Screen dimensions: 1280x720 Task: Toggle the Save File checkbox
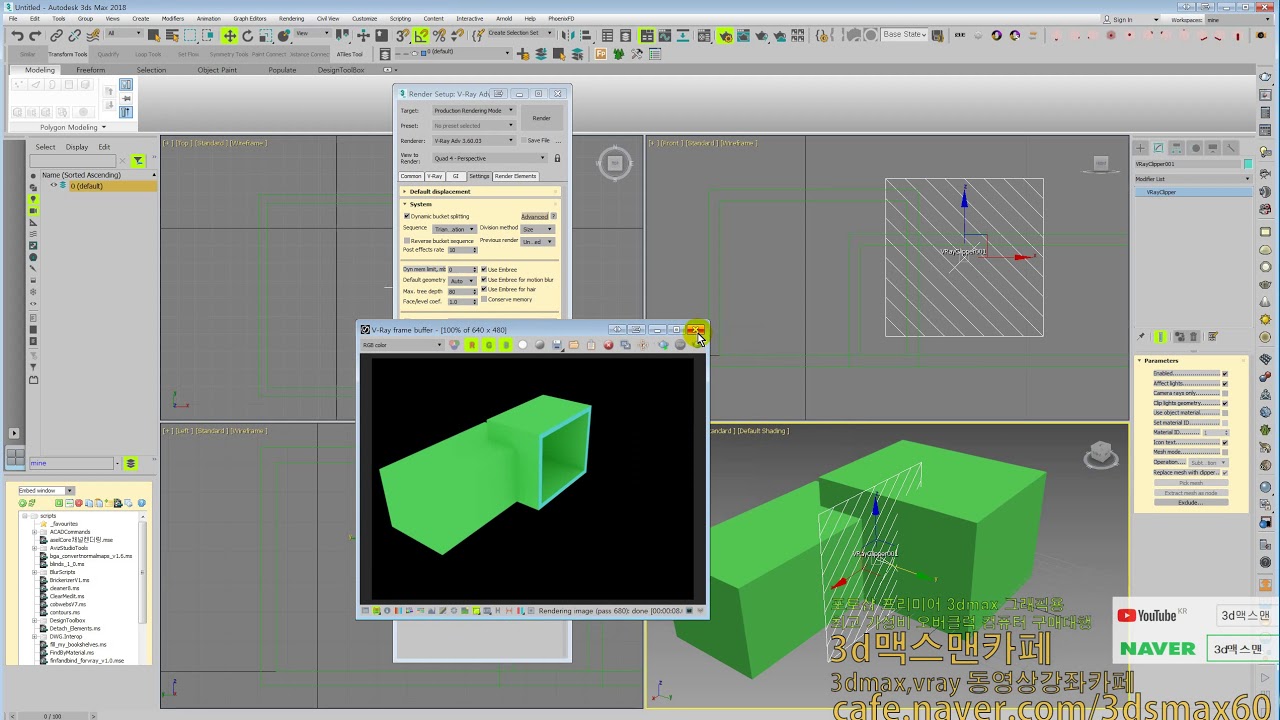[x=523, y=140]
